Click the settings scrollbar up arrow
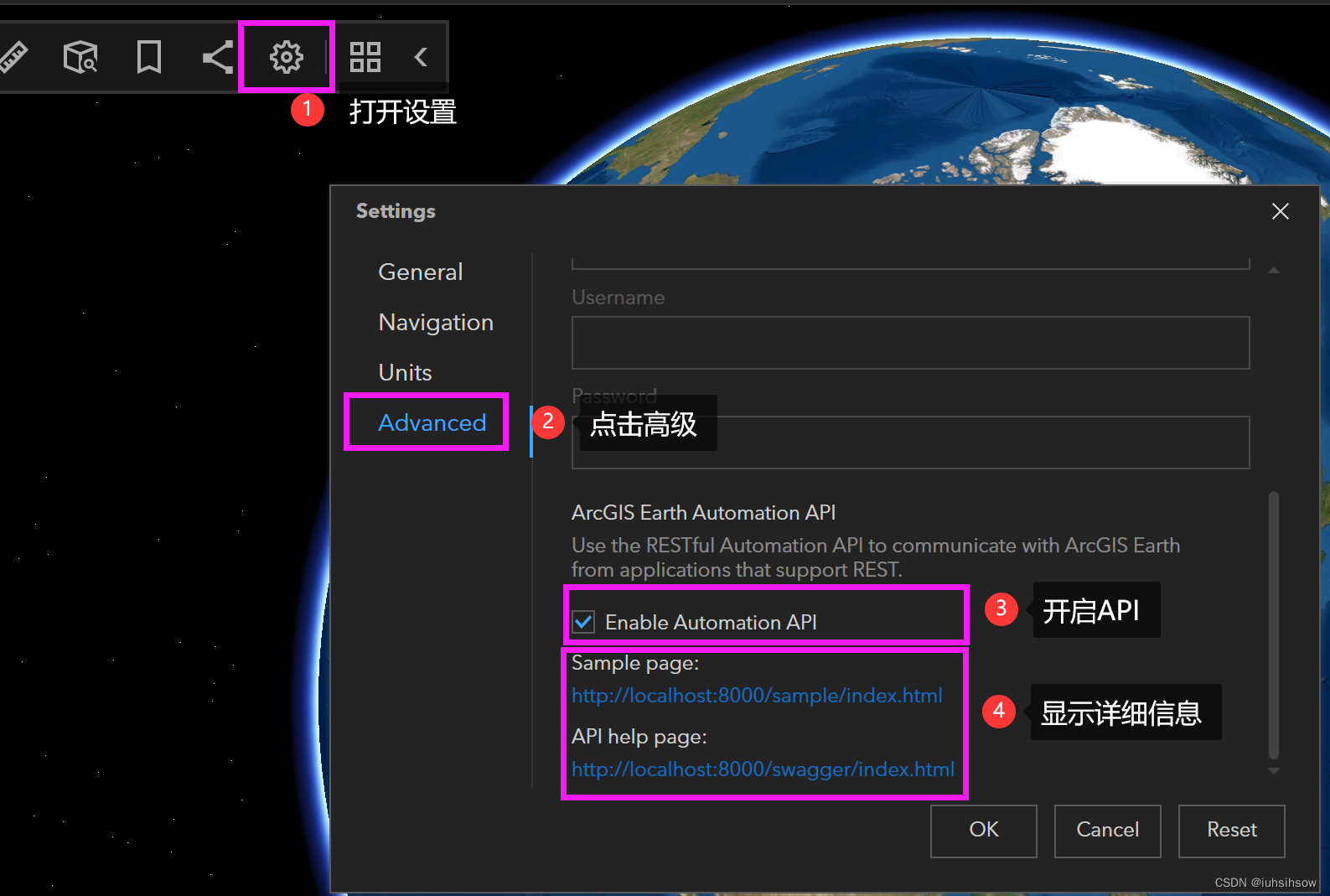 (x=1274, y=270)
